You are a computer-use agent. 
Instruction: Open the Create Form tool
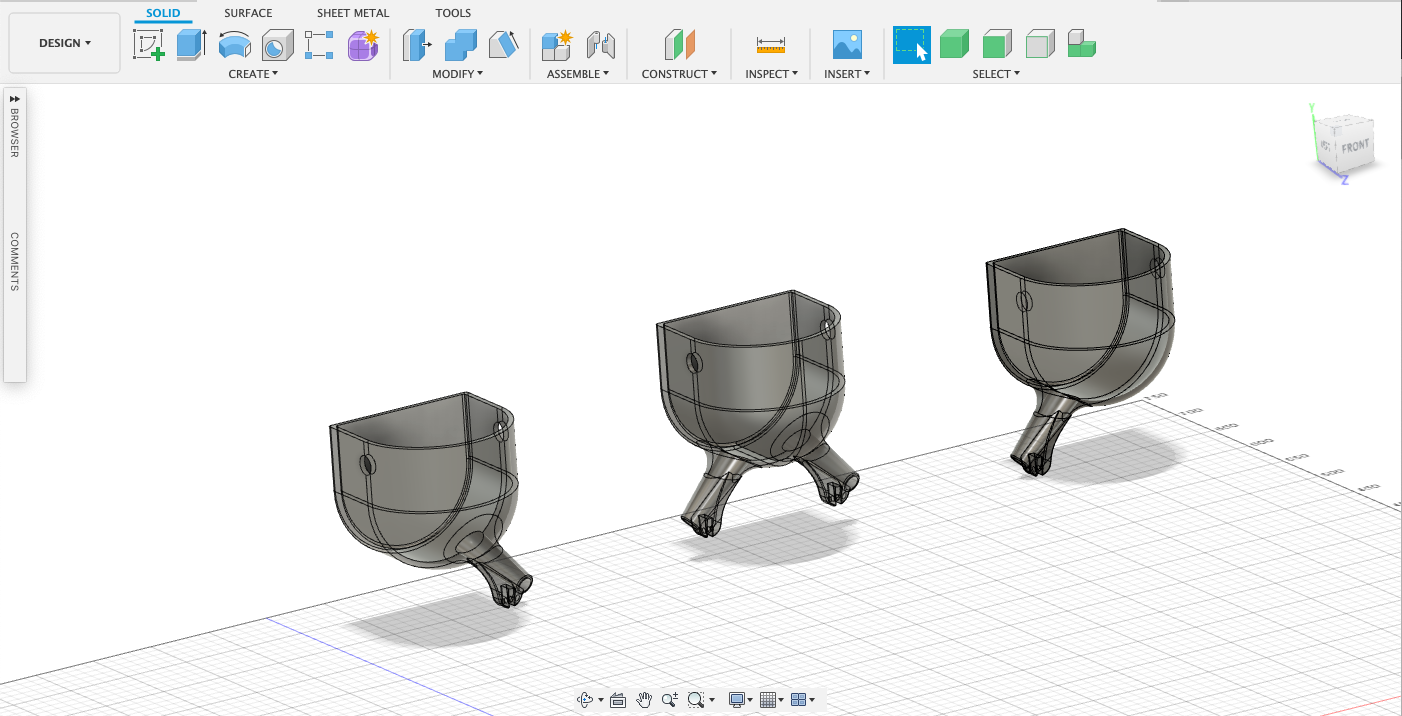[362, 45]
